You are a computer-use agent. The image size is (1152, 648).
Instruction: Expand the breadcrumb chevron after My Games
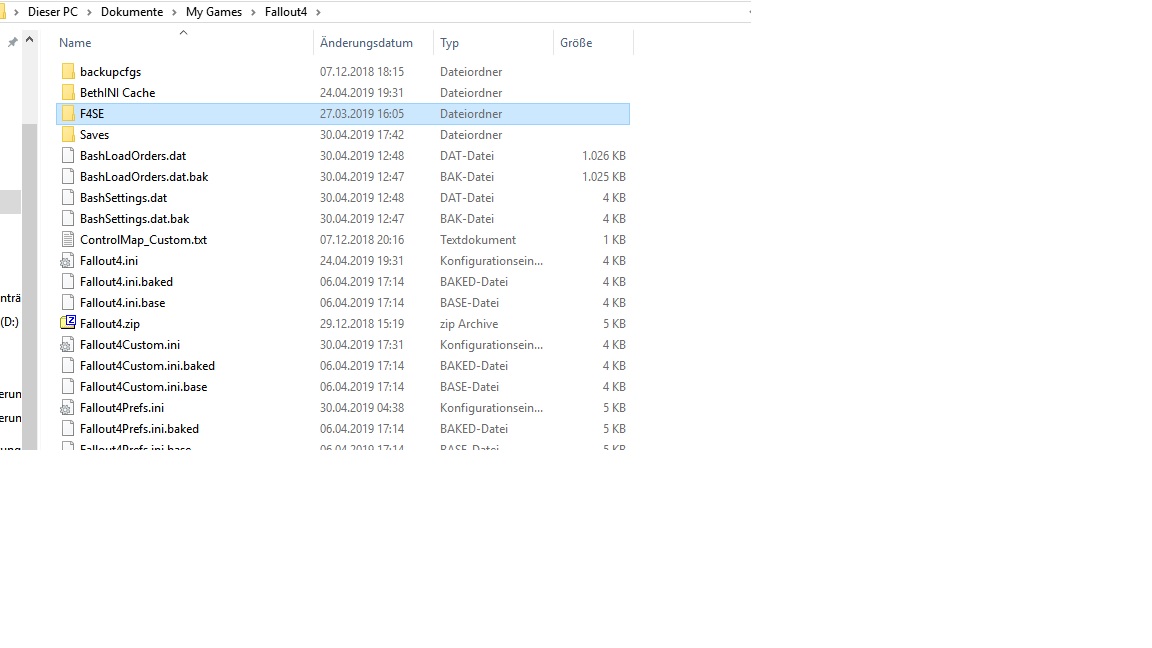click(254, 12)
